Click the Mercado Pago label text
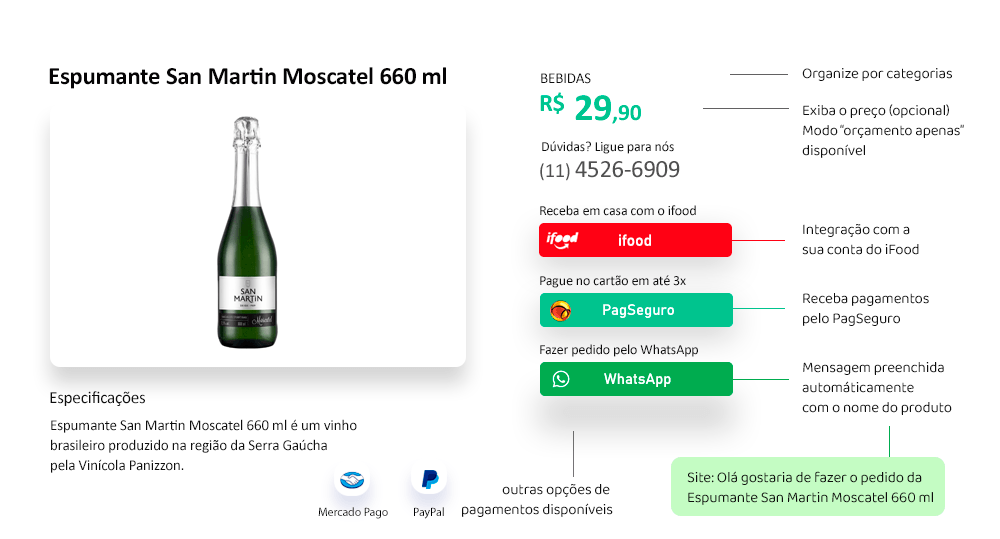Screen dimensions: 1000x539 pyautogui.click(x=353, y=512)
